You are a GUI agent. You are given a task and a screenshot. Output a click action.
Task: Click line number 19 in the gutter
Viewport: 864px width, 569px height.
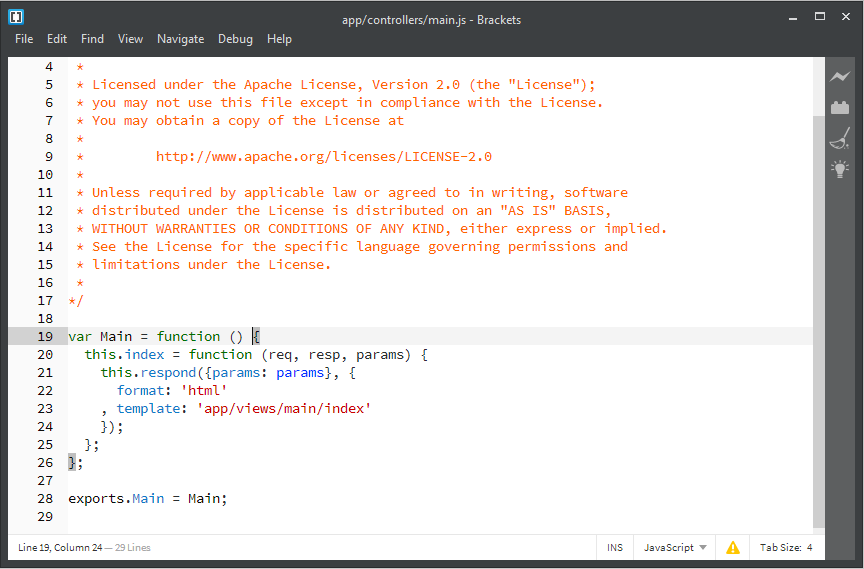[x=45, y=337]
